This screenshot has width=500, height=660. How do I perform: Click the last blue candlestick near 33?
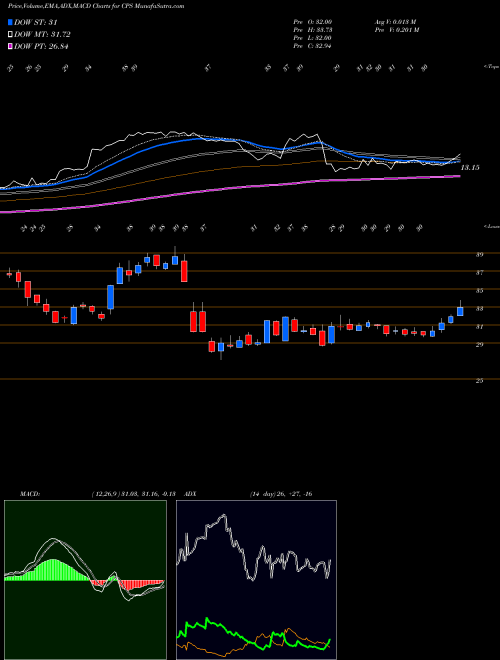pyautogui.click(x=460, y=311)
